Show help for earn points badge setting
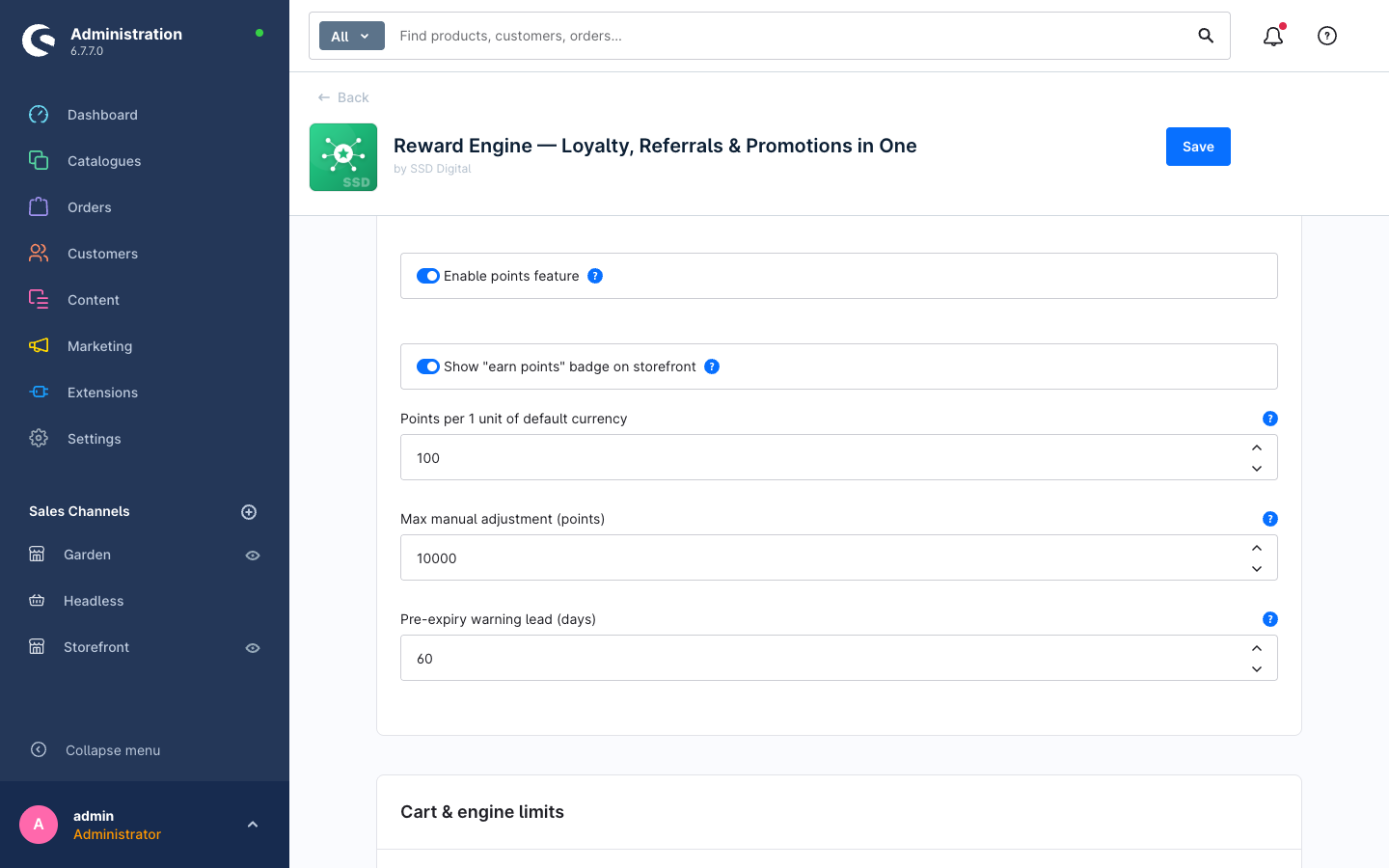This screenshot has width=1389, height=868. 712,366
